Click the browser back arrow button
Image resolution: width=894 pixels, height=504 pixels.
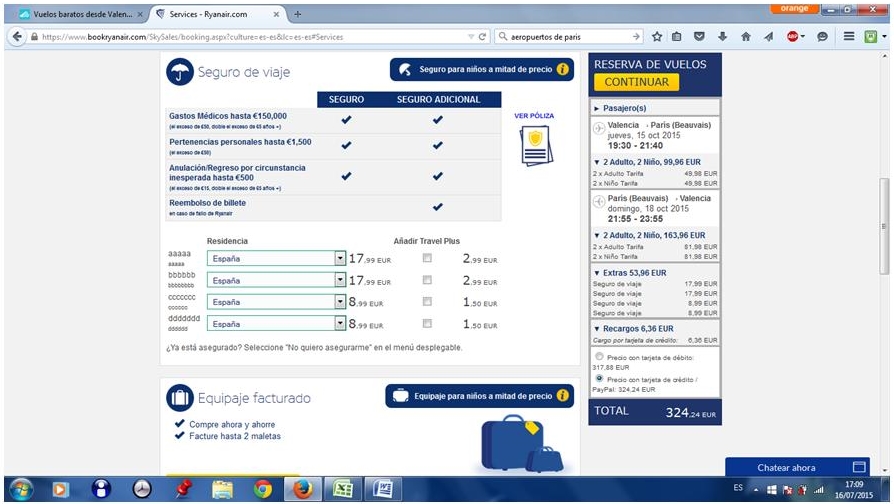click(18, 36)
